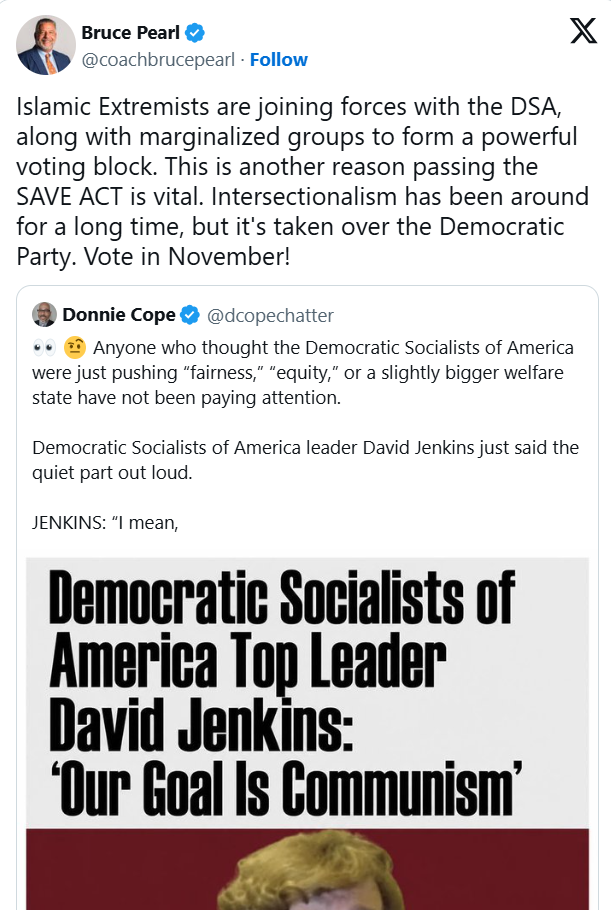Open quoted tweet text about Democratic Socialists
The width and height of the screenshot is (611, 910).
303,373
